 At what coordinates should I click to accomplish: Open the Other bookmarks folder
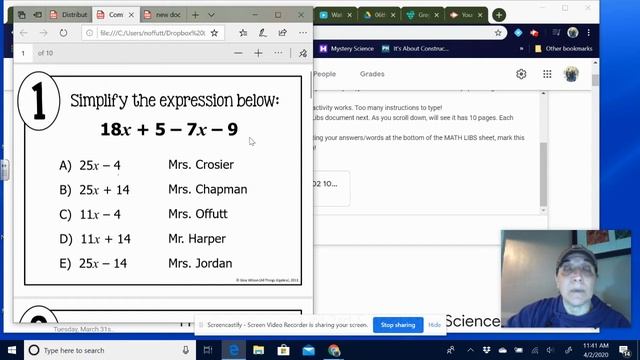click(563, 49)
